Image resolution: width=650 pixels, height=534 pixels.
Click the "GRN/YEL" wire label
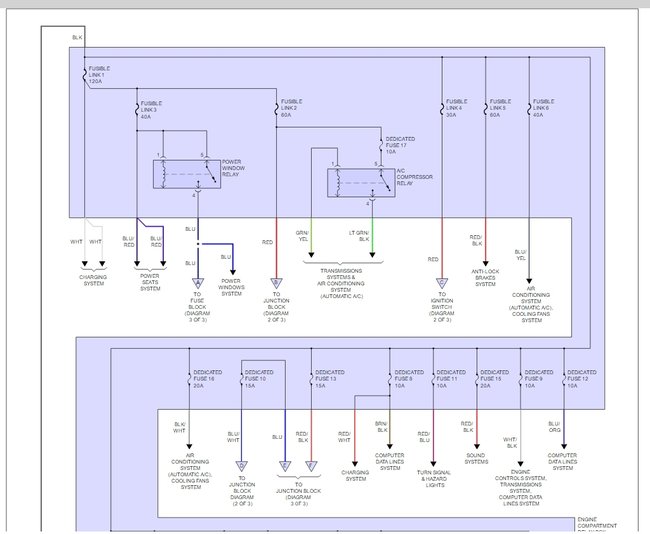pyautogui.click(x=302, y=236)
